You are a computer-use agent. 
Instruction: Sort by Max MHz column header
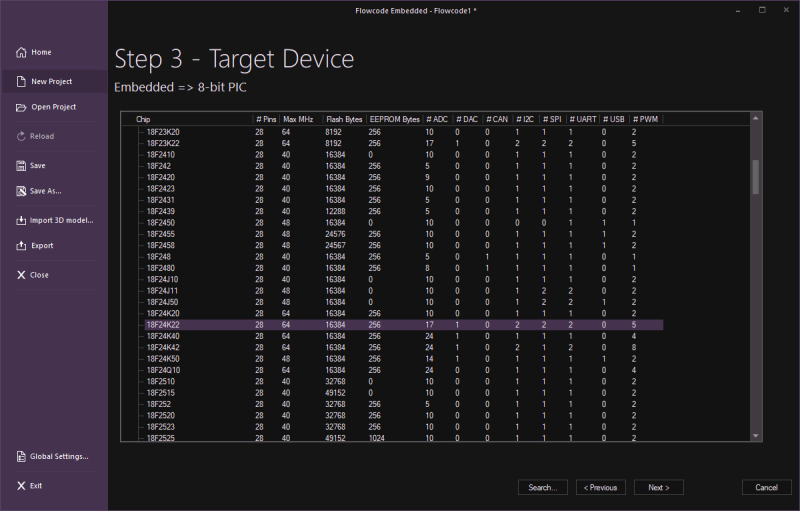coord(299,119)
